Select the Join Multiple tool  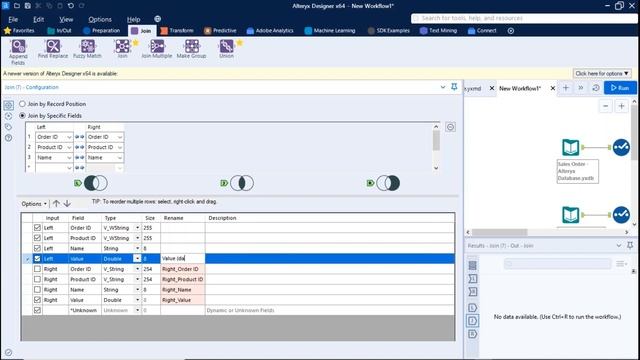157,49
